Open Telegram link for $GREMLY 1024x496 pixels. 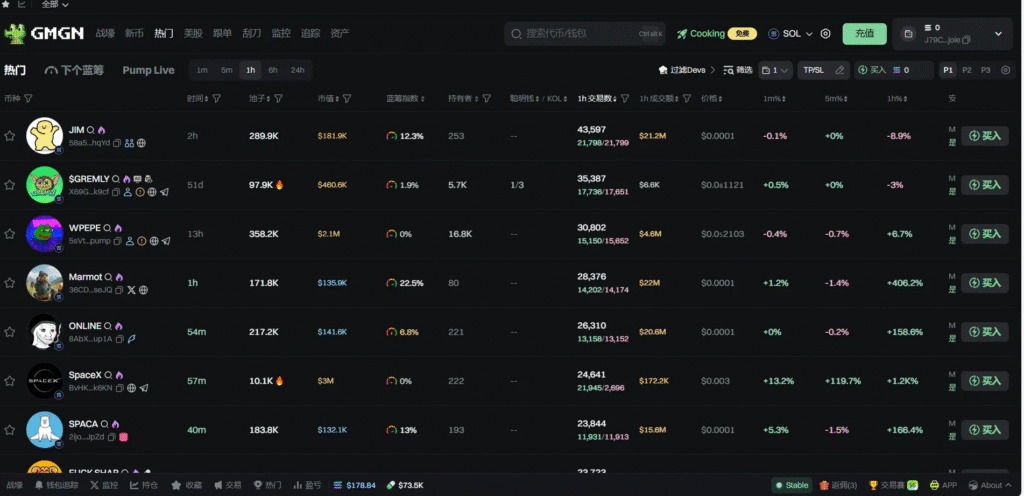tap(165, 192)
